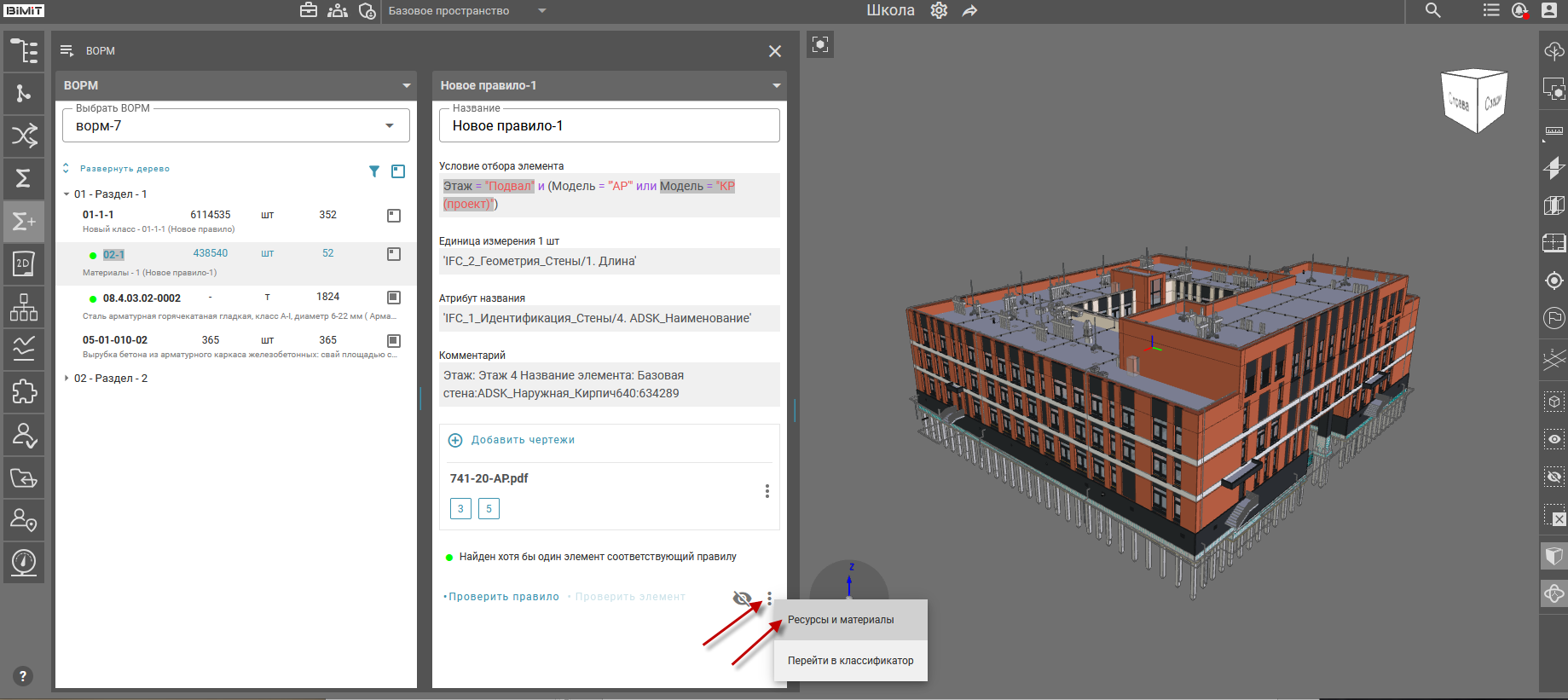Select Ресурсы и материалы menu item
The image size is (1568, 700).
[841, 620]
